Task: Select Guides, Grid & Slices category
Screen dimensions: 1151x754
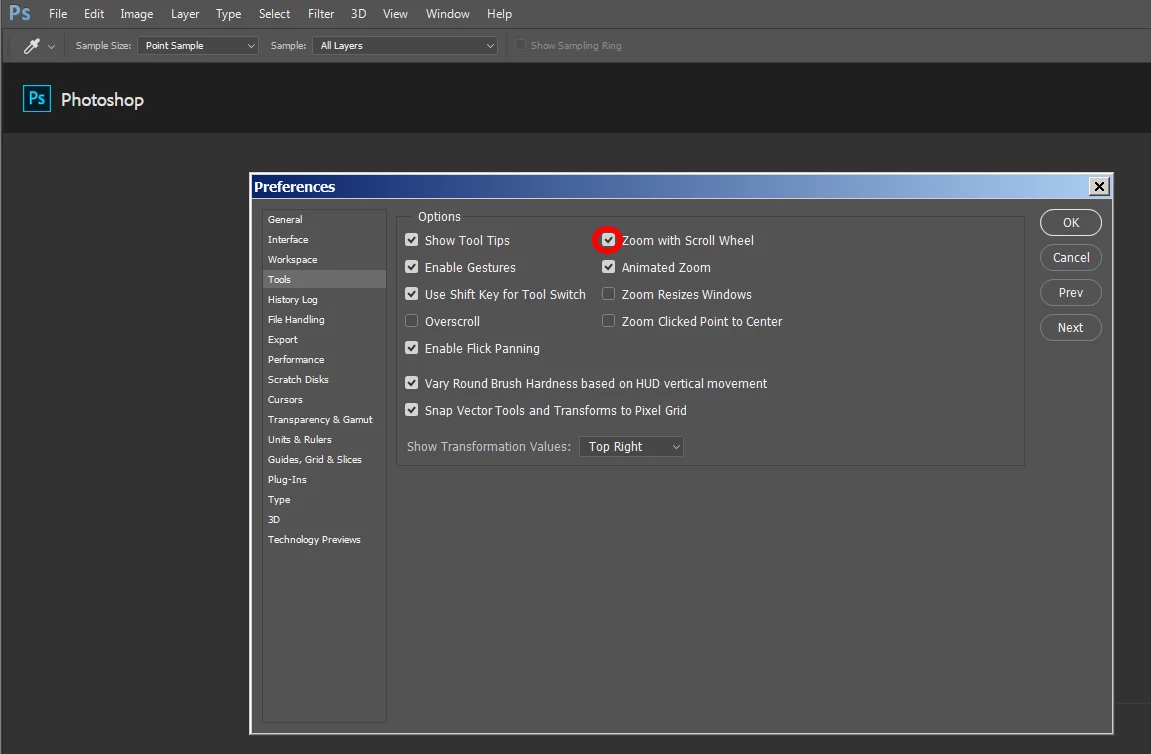Action: pos(324,460)
